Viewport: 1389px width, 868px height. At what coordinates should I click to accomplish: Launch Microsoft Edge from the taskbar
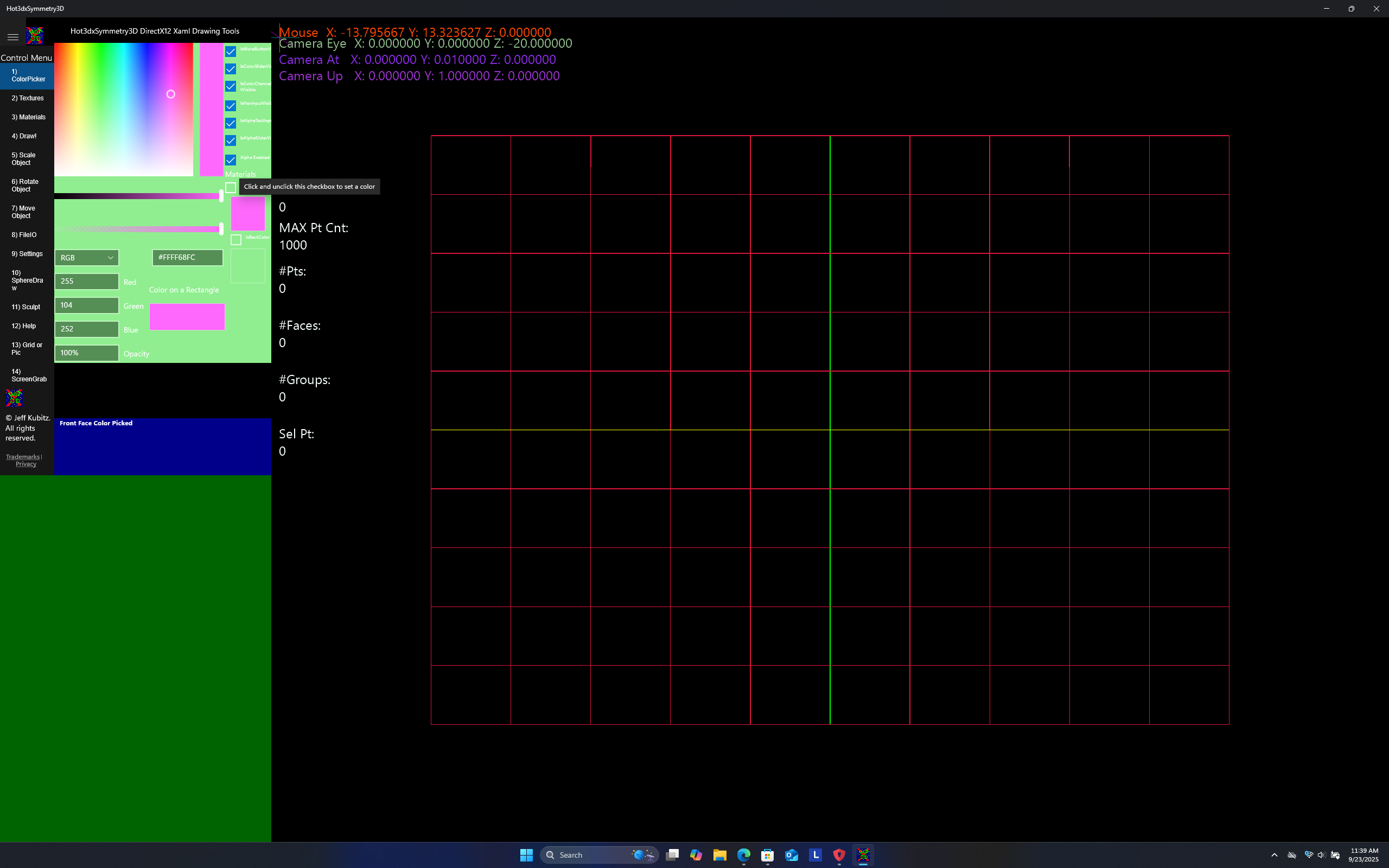pos(744,855)
